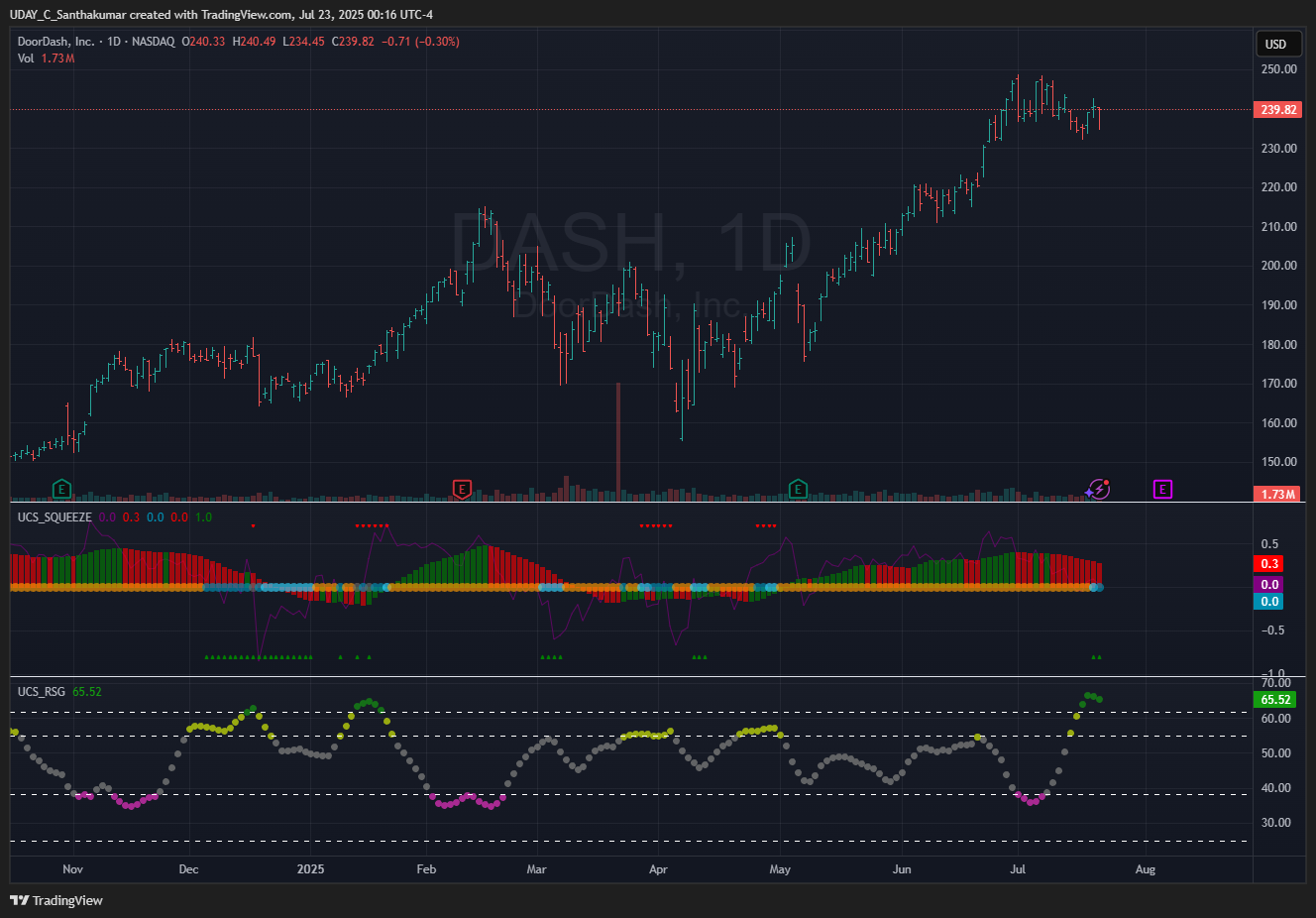Click the May label on time axis

(780, 869)
